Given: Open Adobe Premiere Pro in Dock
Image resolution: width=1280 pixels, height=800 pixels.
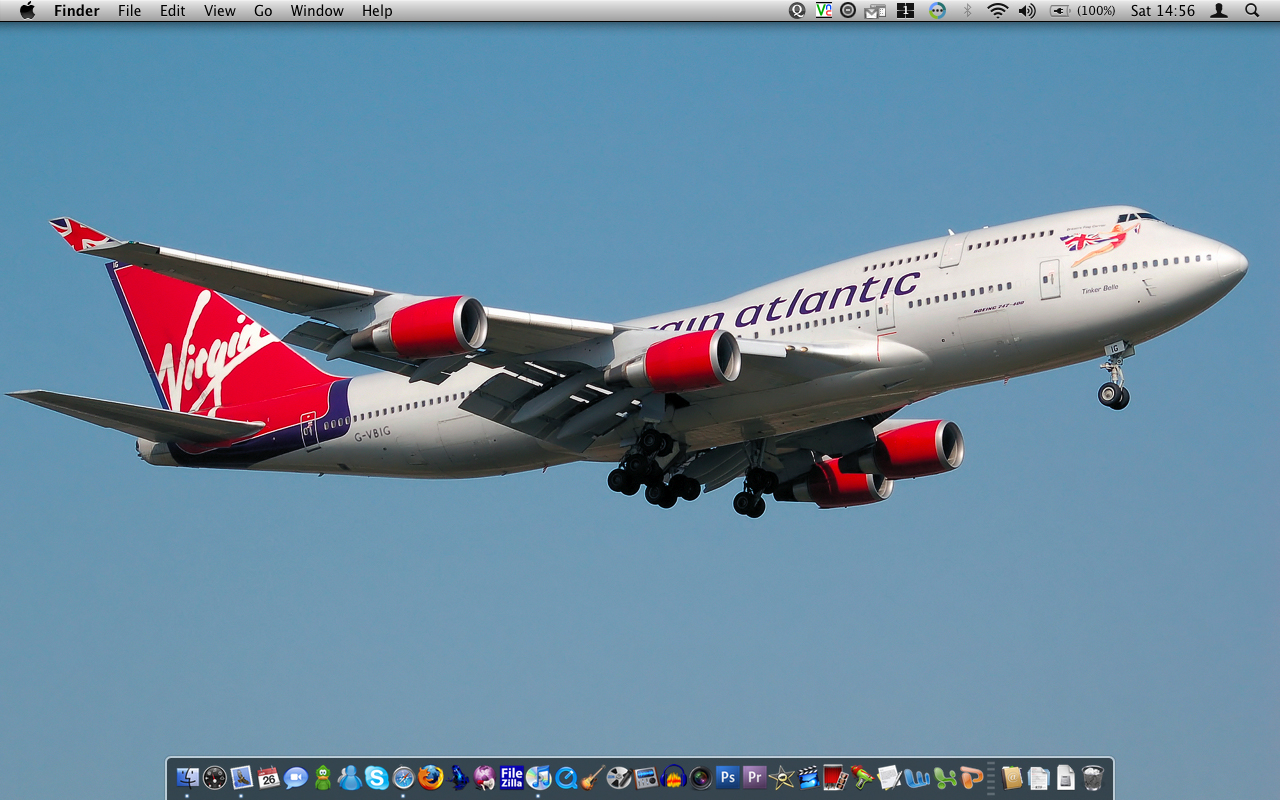Looking at the screenshot, I should (x=755, y=777).
